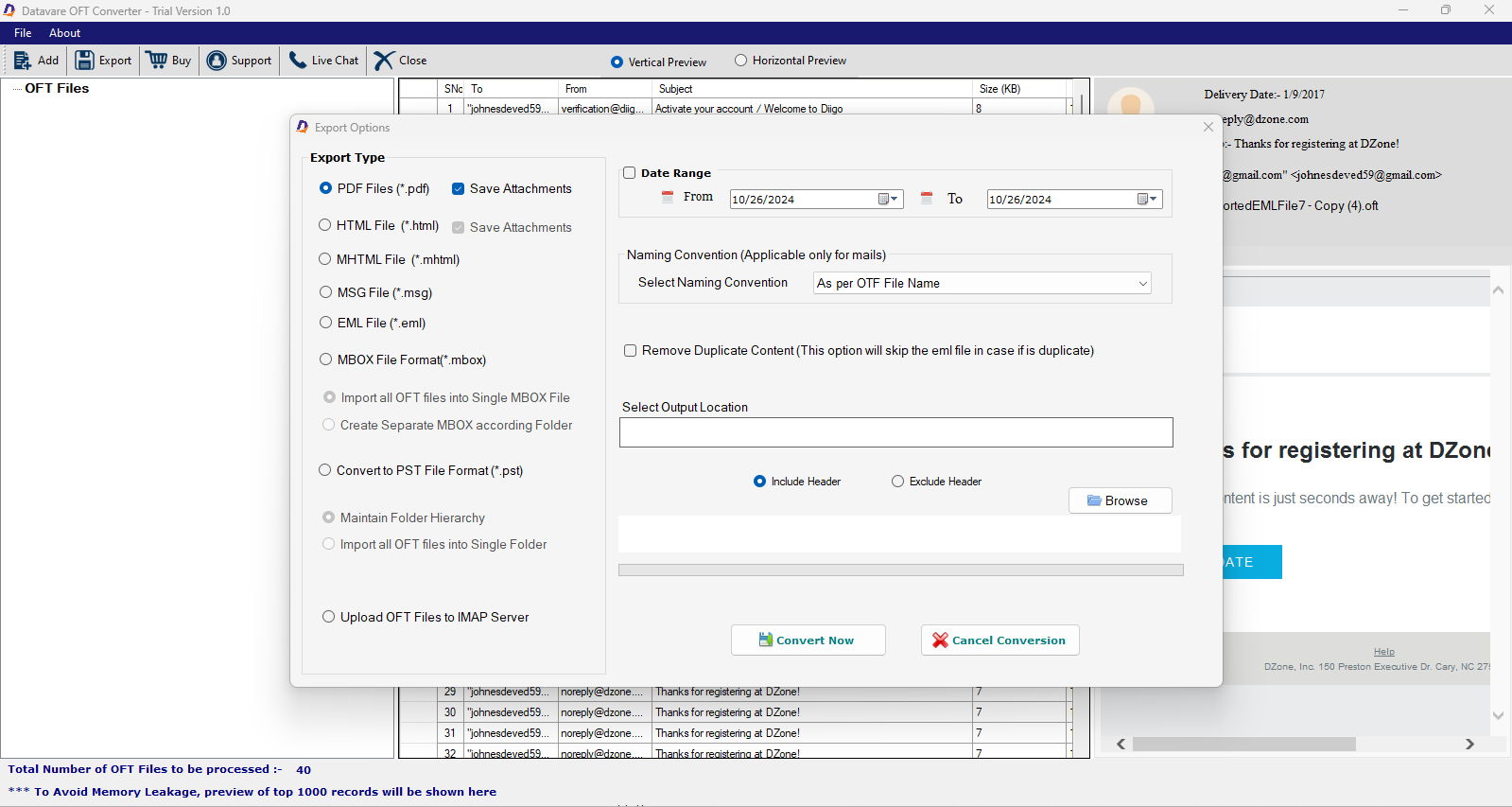Click Convert Now button
The image size is (1512, 807).
point(808,640)
